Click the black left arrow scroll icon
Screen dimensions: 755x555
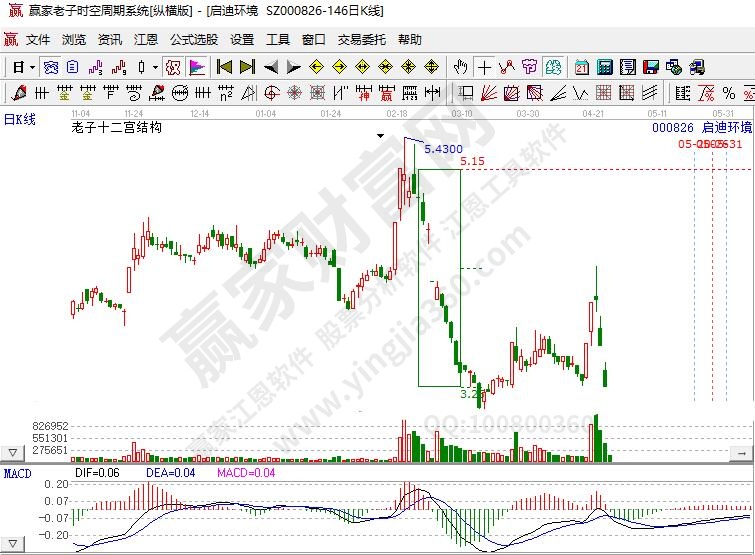point(271,67)
